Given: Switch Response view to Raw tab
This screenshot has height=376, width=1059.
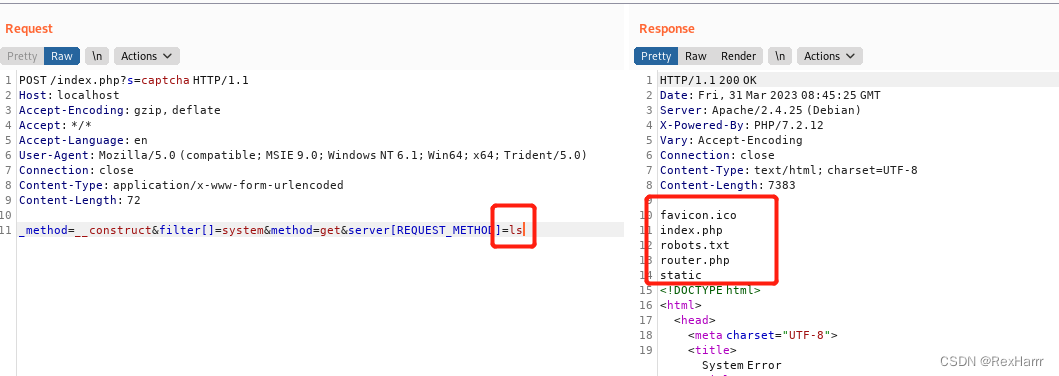Looking at the screenshot, I should point(696,56).
